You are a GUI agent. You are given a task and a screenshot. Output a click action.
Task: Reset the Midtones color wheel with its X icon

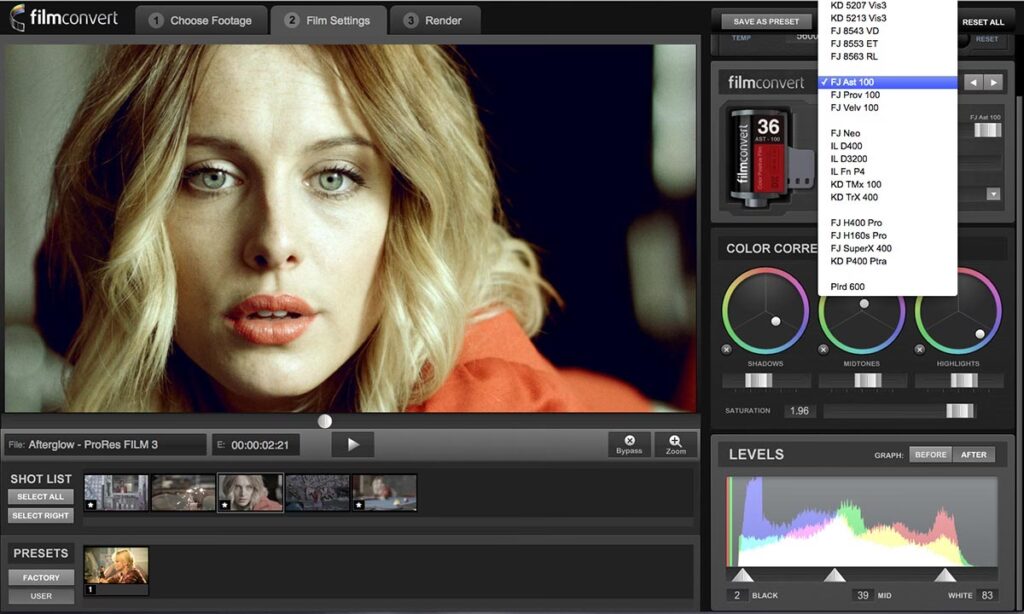click(823, 349)
